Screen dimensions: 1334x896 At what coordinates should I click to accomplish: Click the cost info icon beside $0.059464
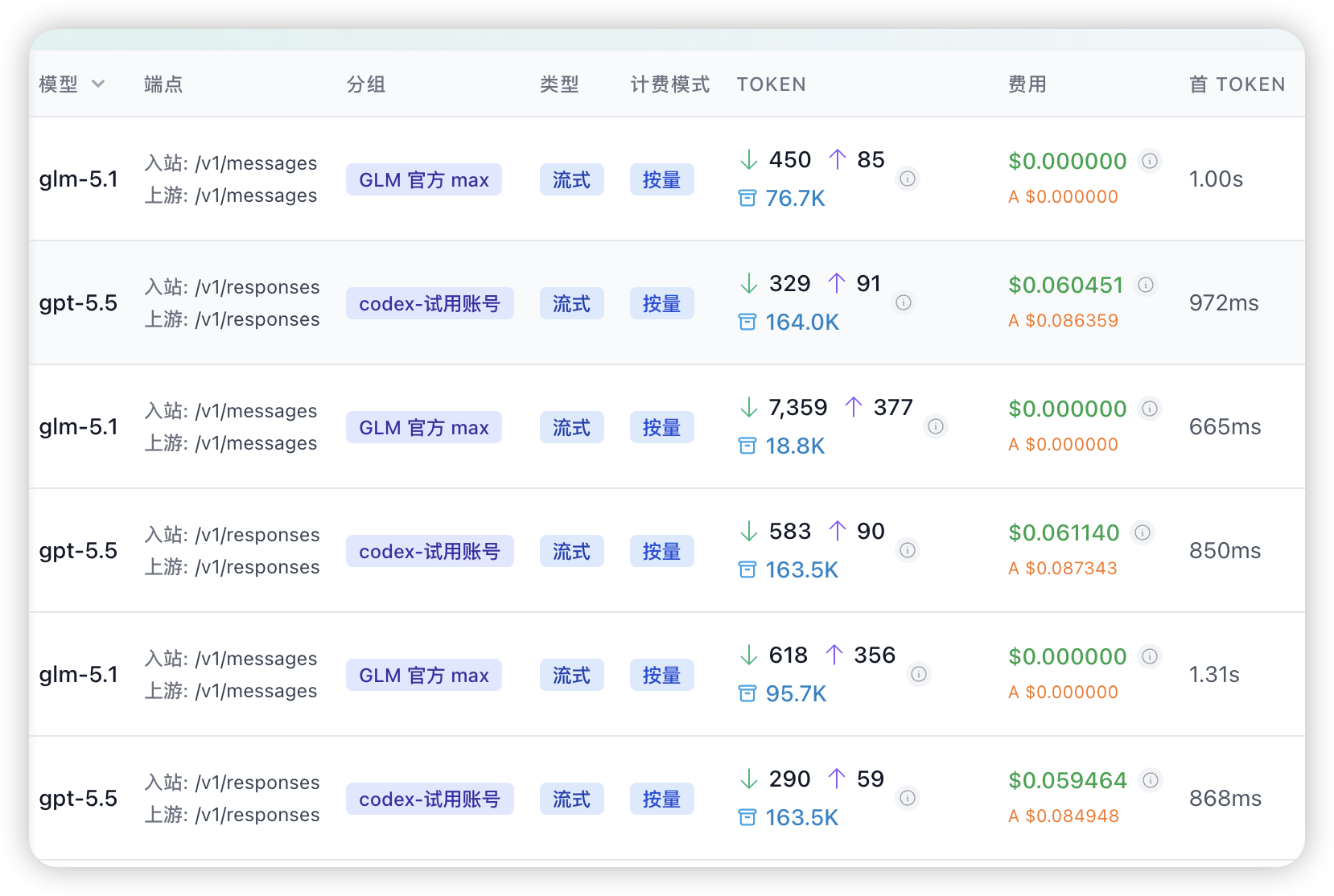(1151, 780)
